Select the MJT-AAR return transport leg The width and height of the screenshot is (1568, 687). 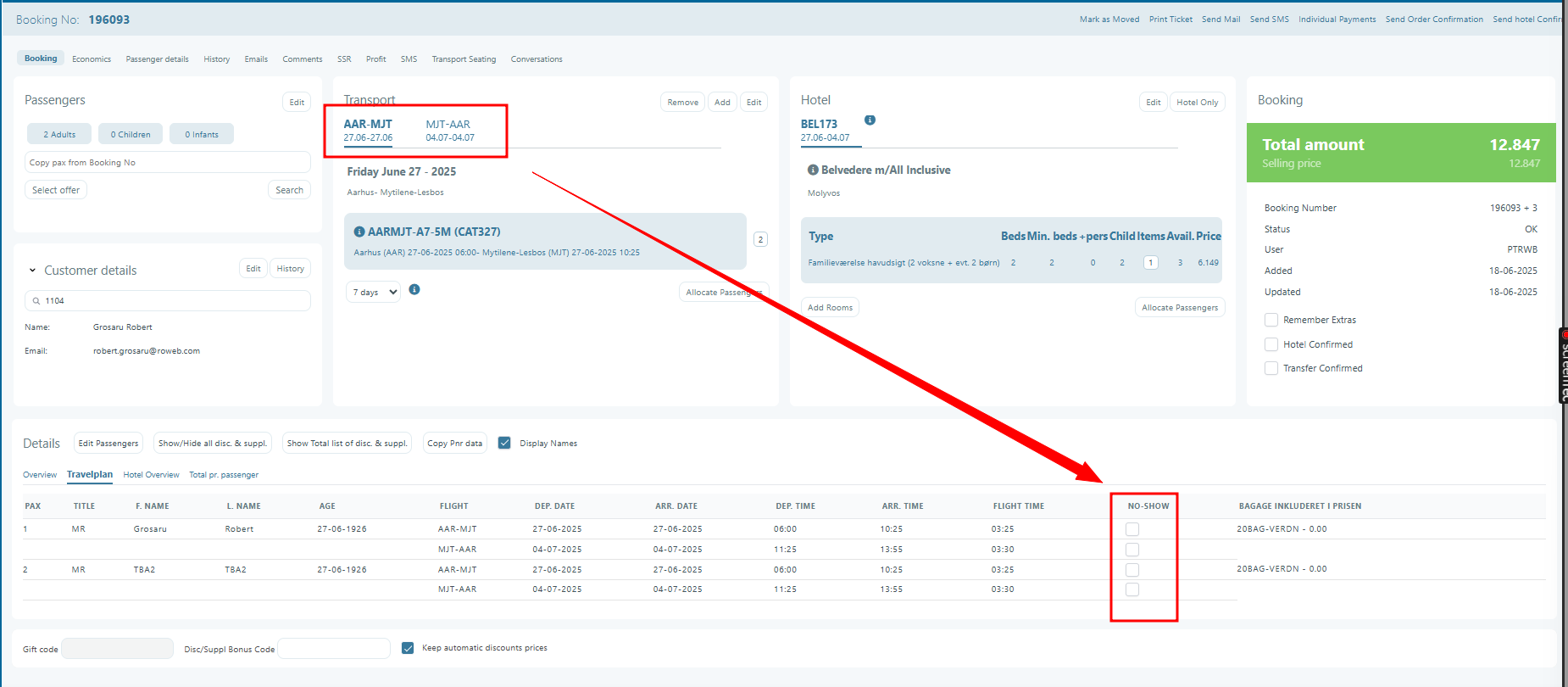point(449,131)
